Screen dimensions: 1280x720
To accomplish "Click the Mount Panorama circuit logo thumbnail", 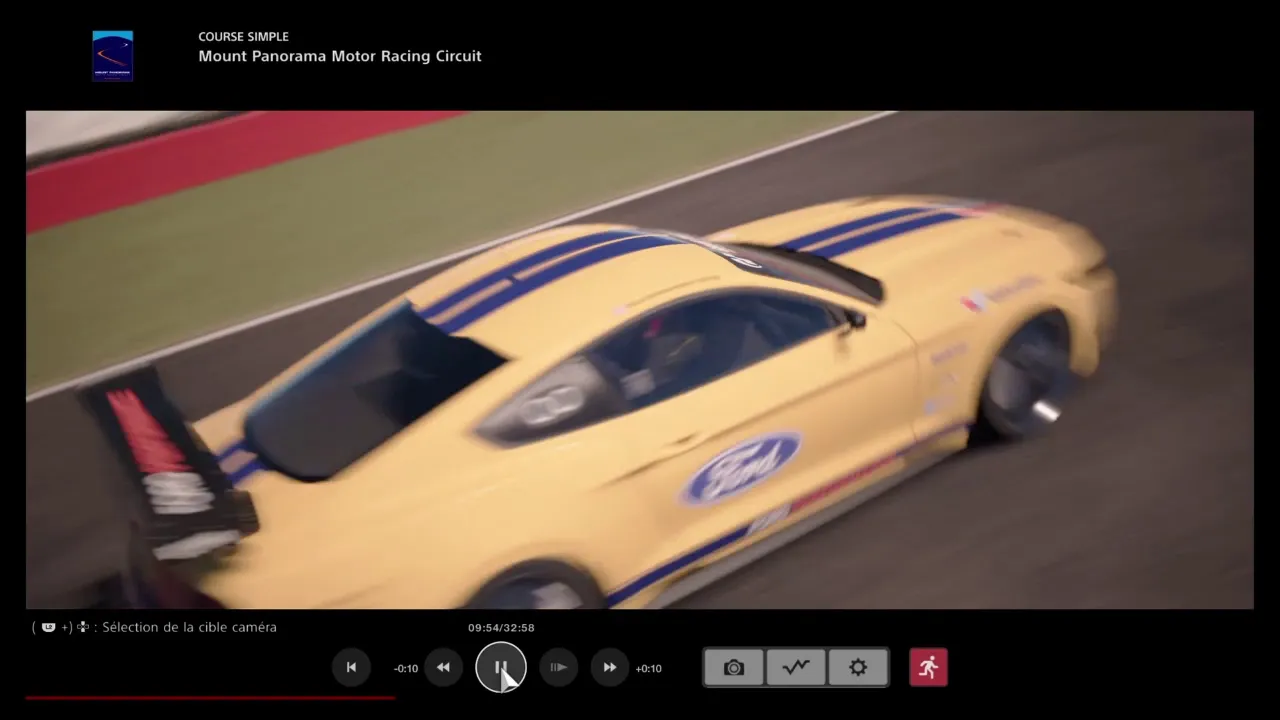I will click(113, 55).
